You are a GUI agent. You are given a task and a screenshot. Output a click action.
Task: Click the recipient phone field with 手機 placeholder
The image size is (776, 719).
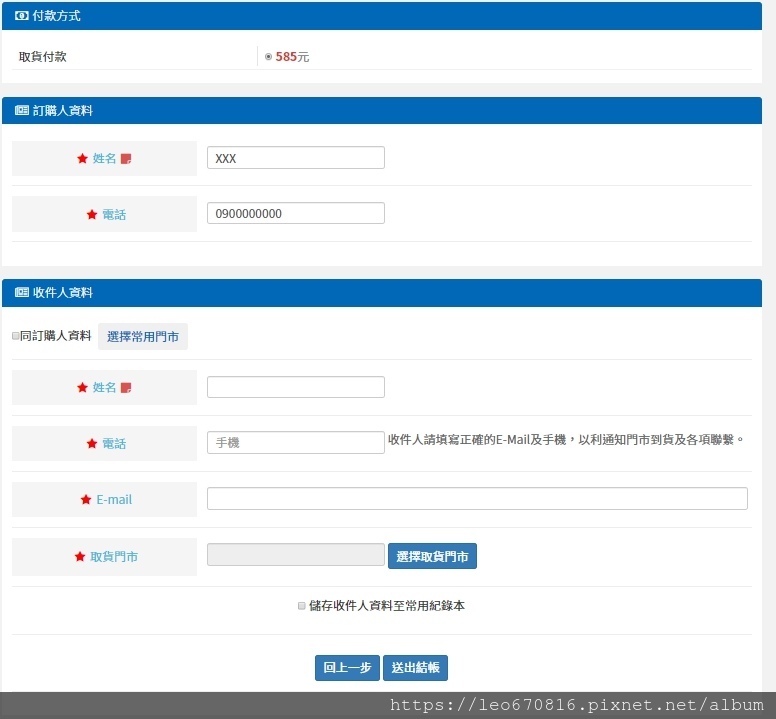point(295,442)
